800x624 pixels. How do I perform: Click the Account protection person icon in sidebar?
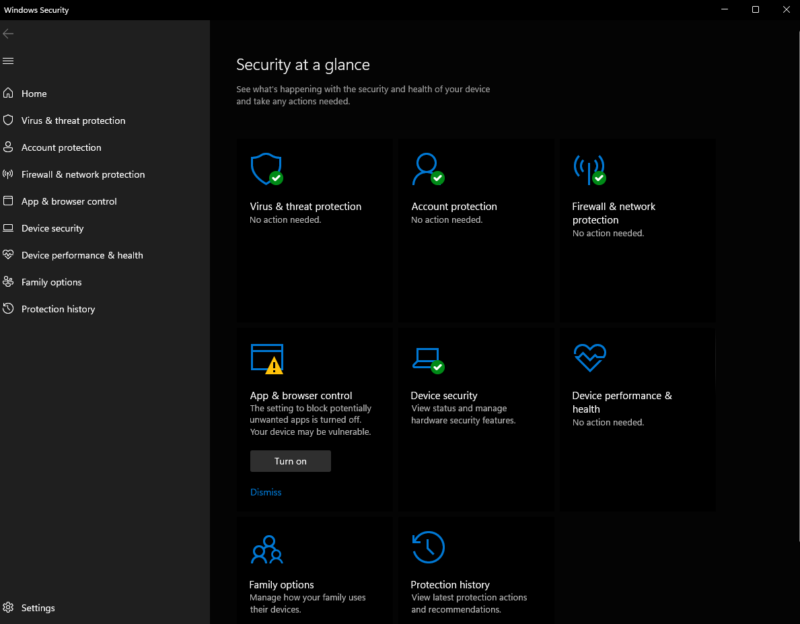click(x=8, y=147)
